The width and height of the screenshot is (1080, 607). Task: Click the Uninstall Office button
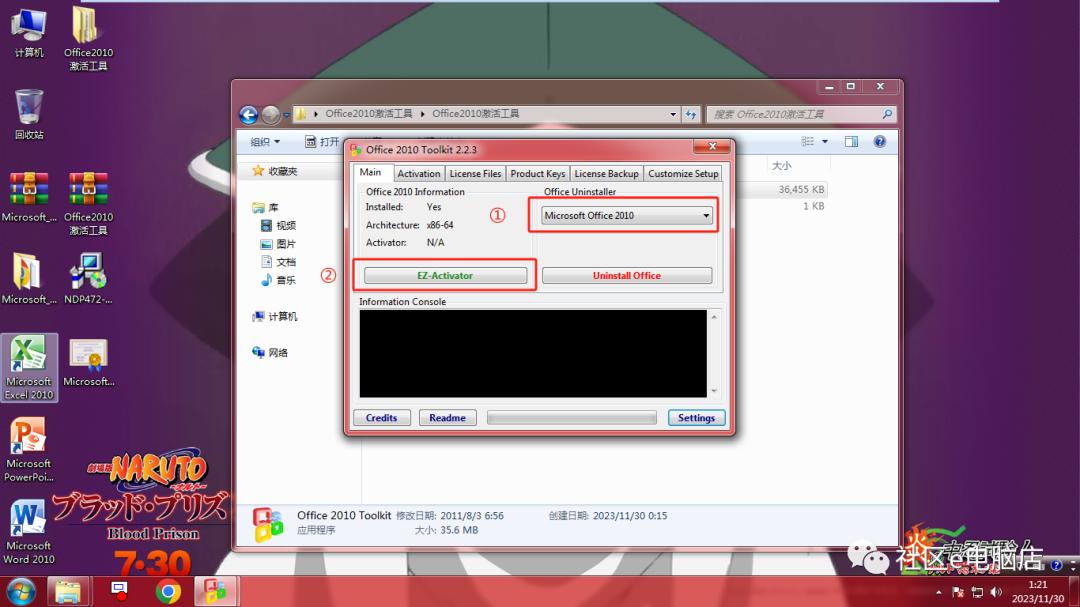click(x=627, y=276)
